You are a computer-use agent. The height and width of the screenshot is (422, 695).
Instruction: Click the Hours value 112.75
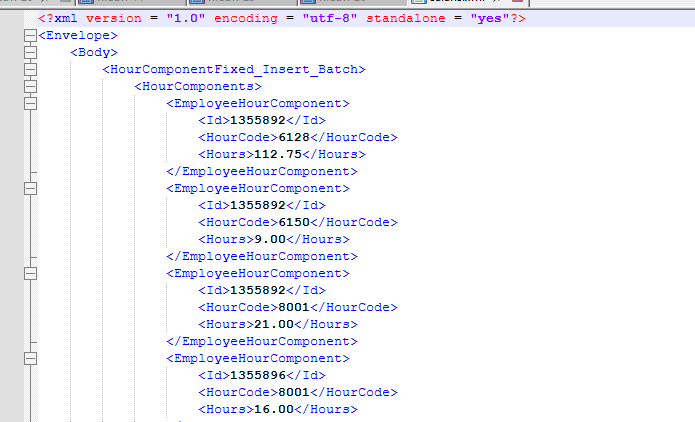[x=278, y=154]
